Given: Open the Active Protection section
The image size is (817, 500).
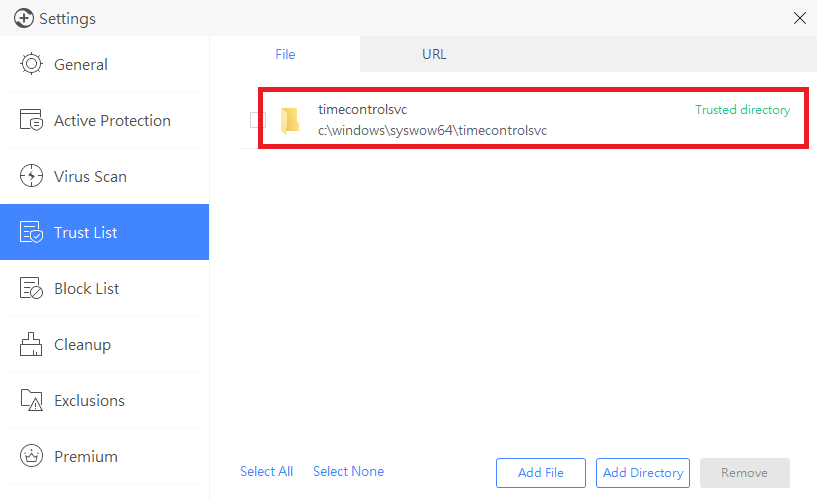Looking at the screenshot, I should (104, 120).
